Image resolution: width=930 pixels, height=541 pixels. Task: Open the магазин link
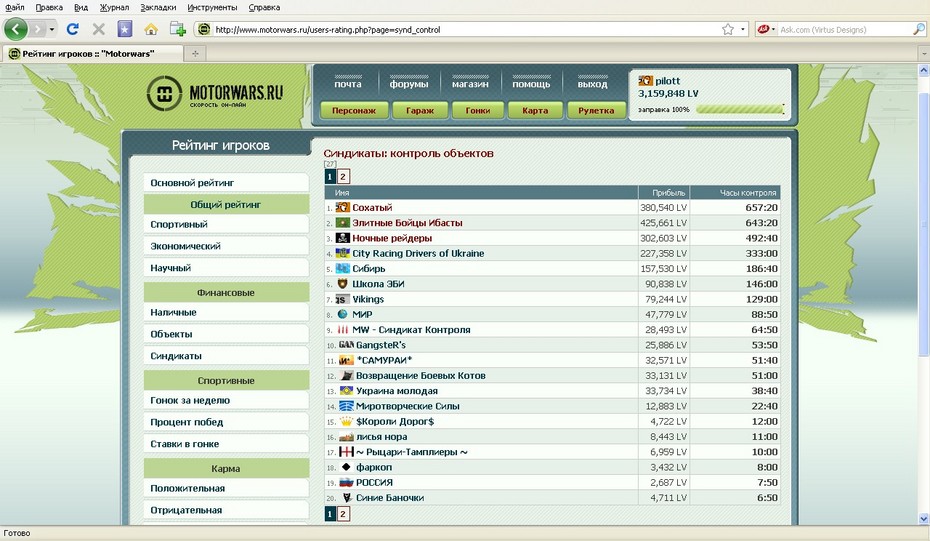point(470,84)
